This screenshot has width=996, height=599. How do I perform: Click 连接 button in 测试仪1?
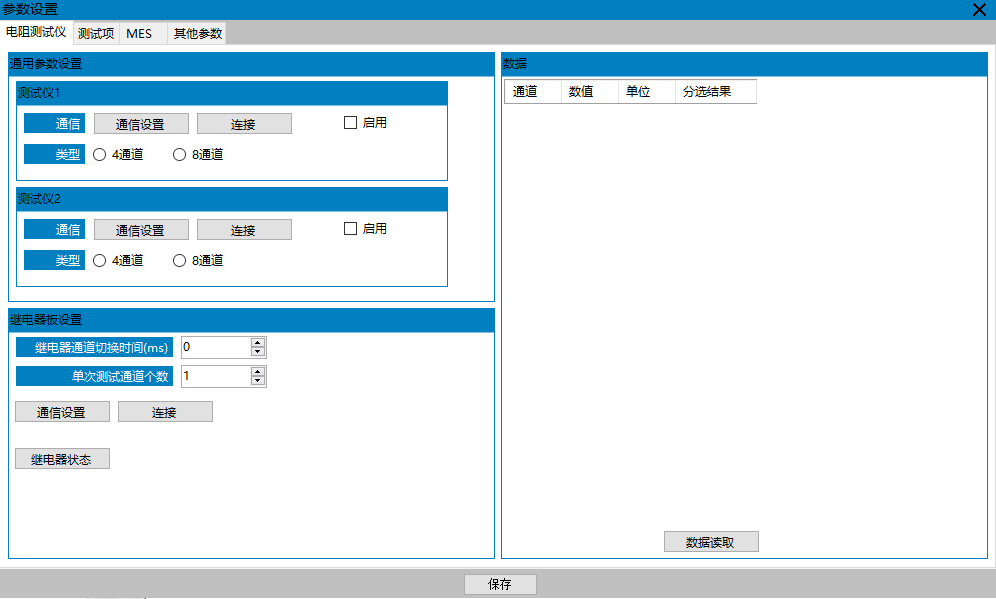coord(244,124)
